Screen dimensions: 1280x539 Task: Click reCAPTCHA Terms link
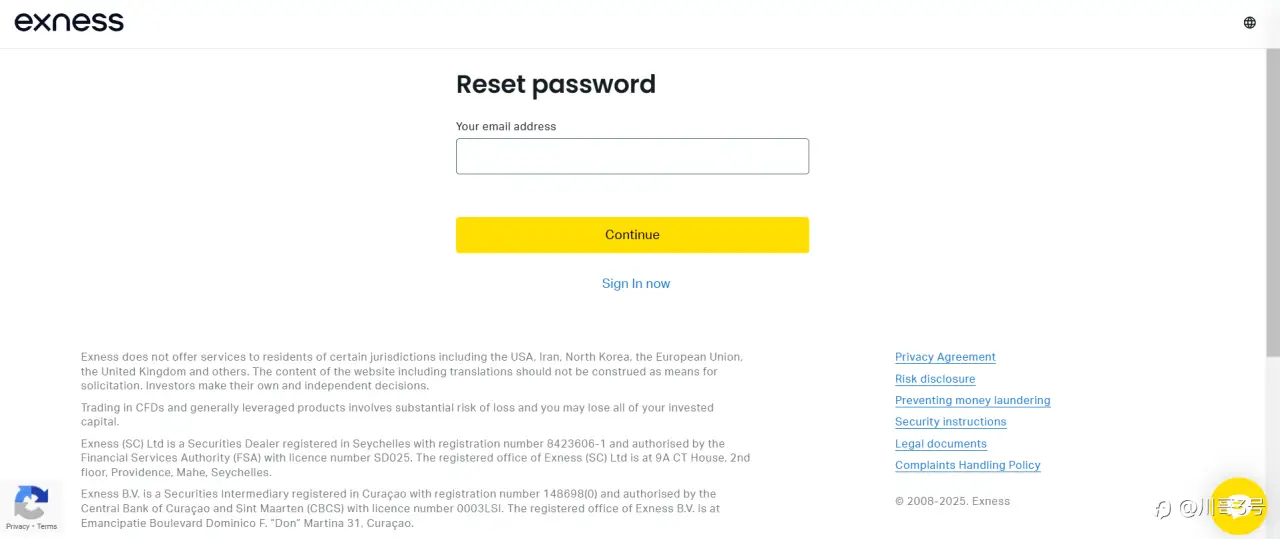coord(47,526)
